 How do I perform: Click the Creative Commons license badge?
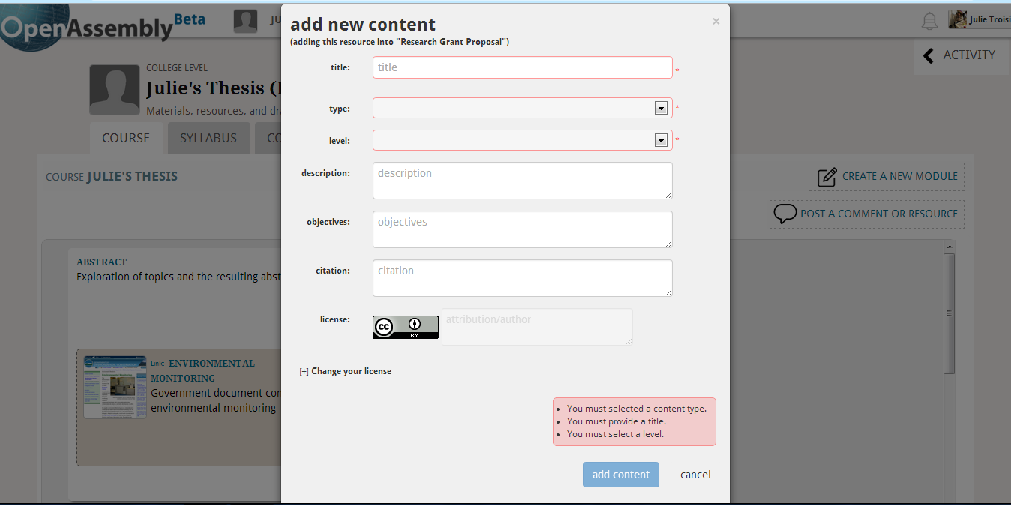click(405, 327)
